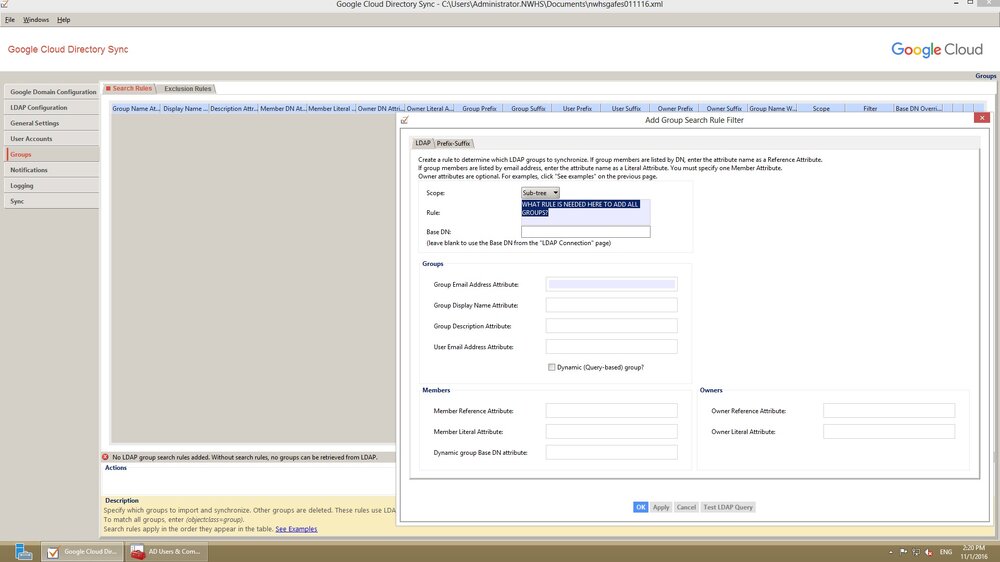The height and width of the screenshot is (562, 1000).
Task: Click Description Attr... column header
Action: (x=234, y=108)
